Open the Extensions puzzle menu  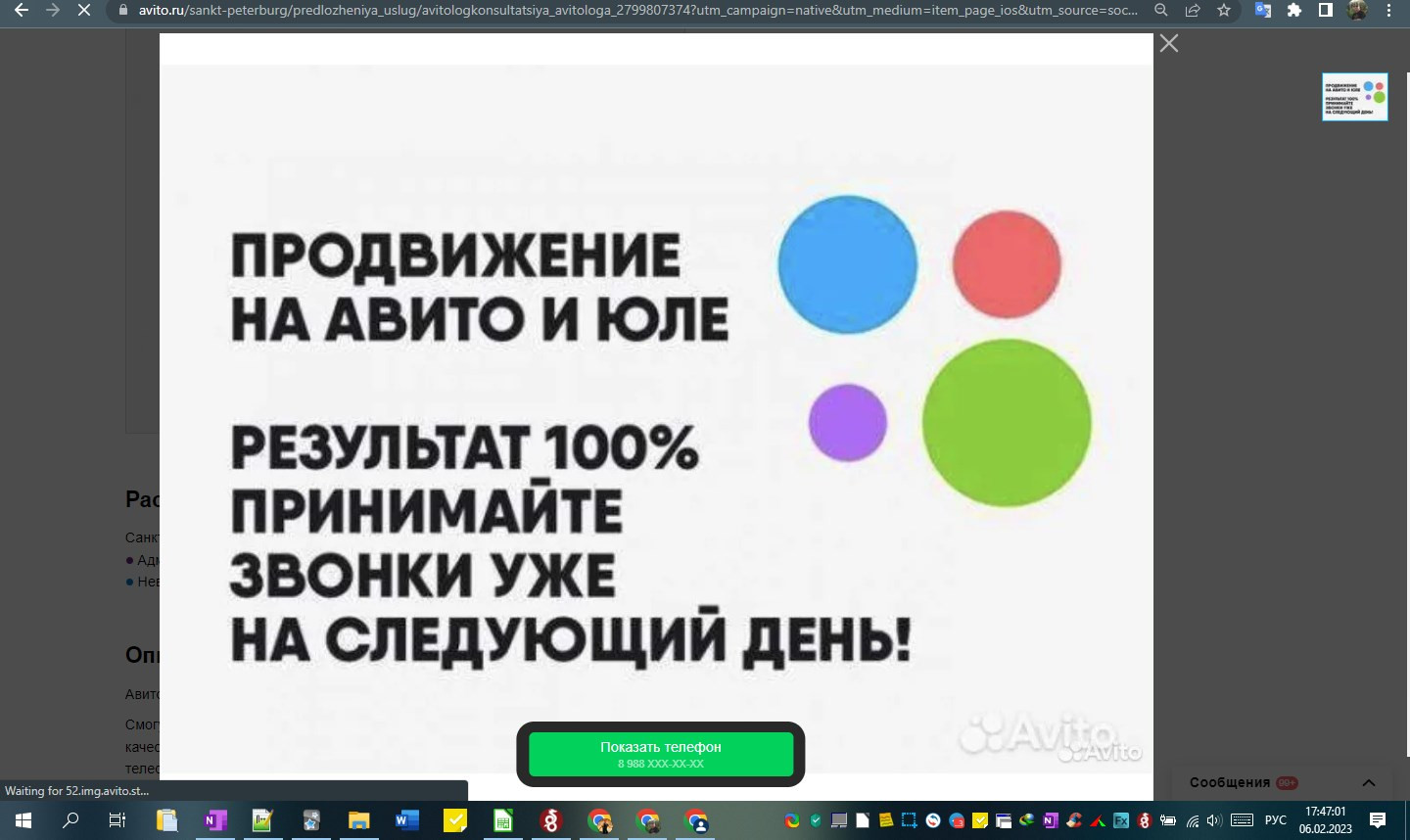tap(1294, 10)
